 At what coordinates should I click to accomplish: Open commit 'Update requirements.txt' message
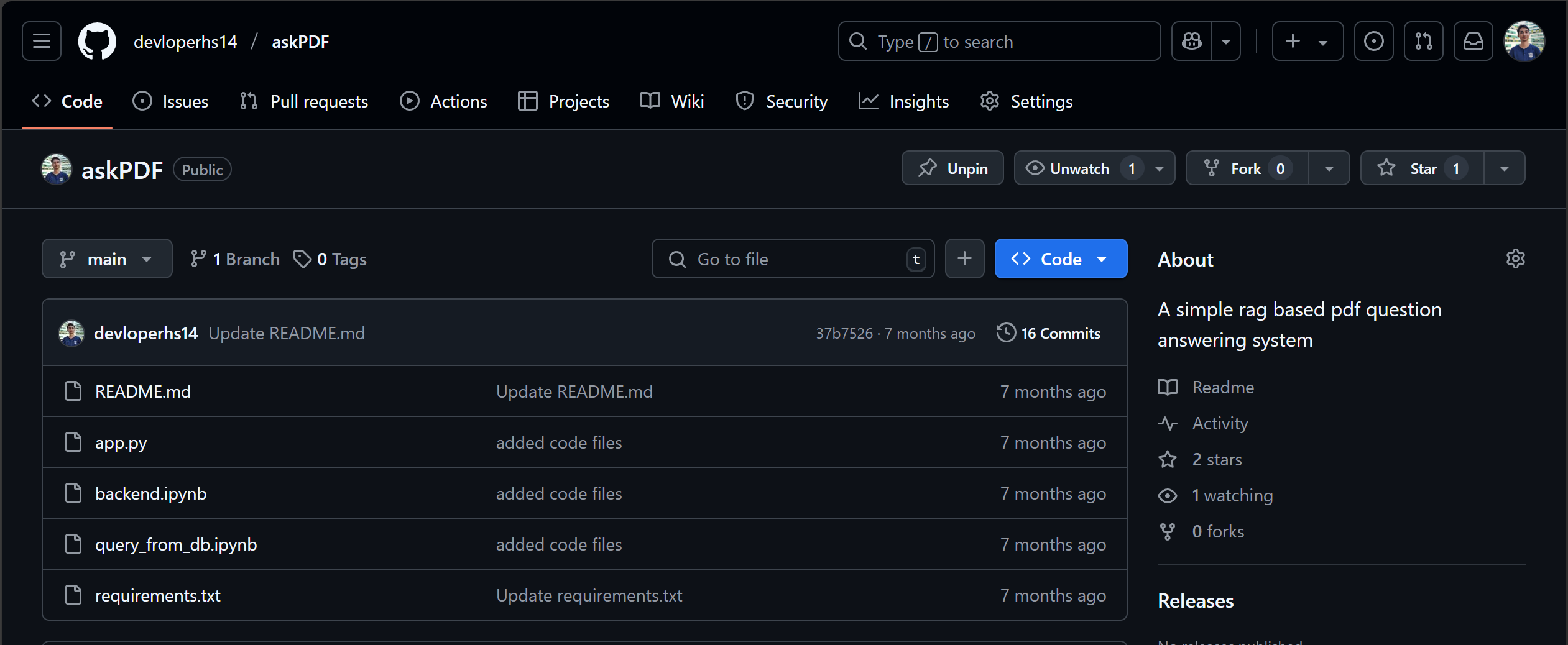point(589,595)
